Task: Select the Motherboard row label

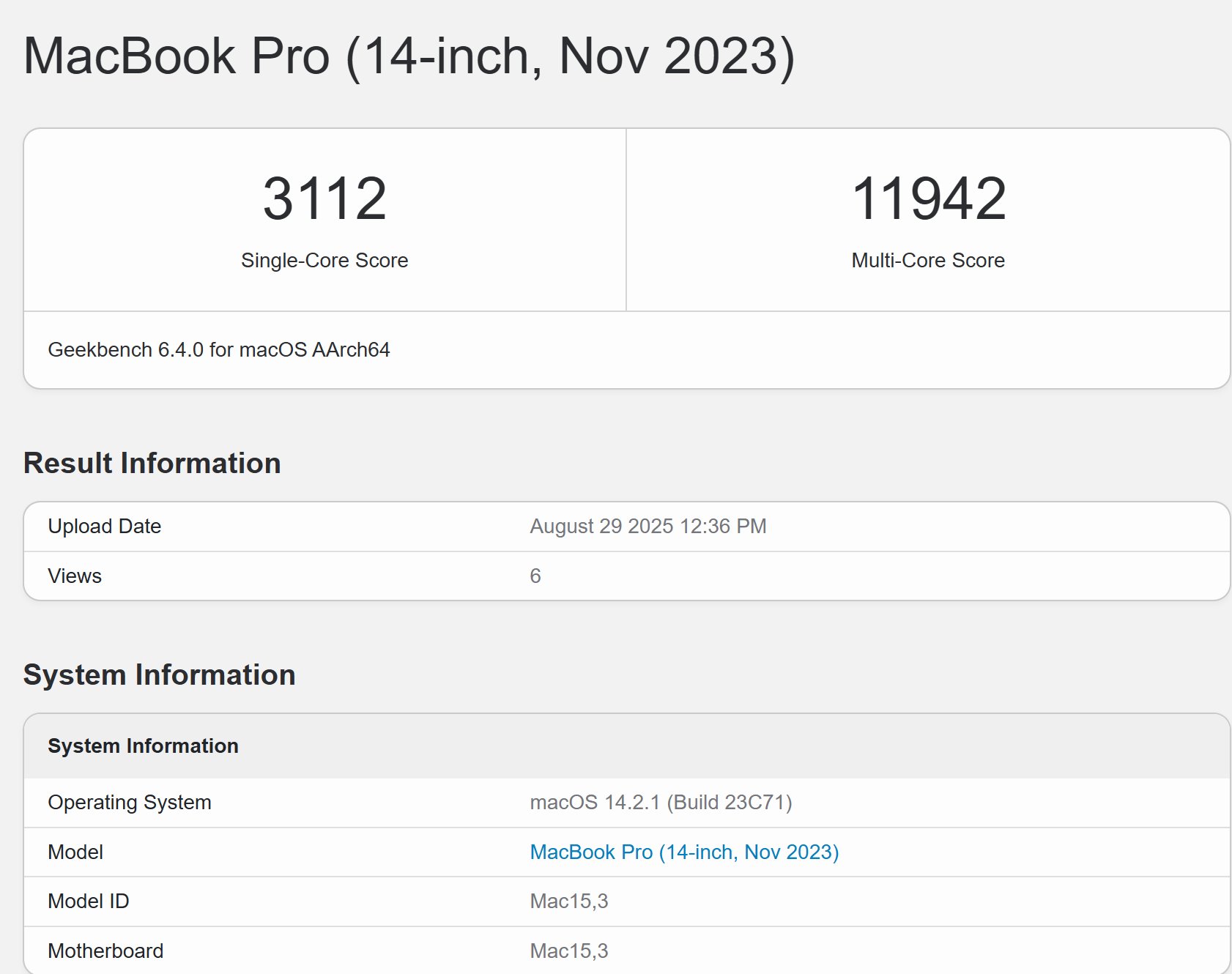Action: pyautogui.click(x=106, y=951)
